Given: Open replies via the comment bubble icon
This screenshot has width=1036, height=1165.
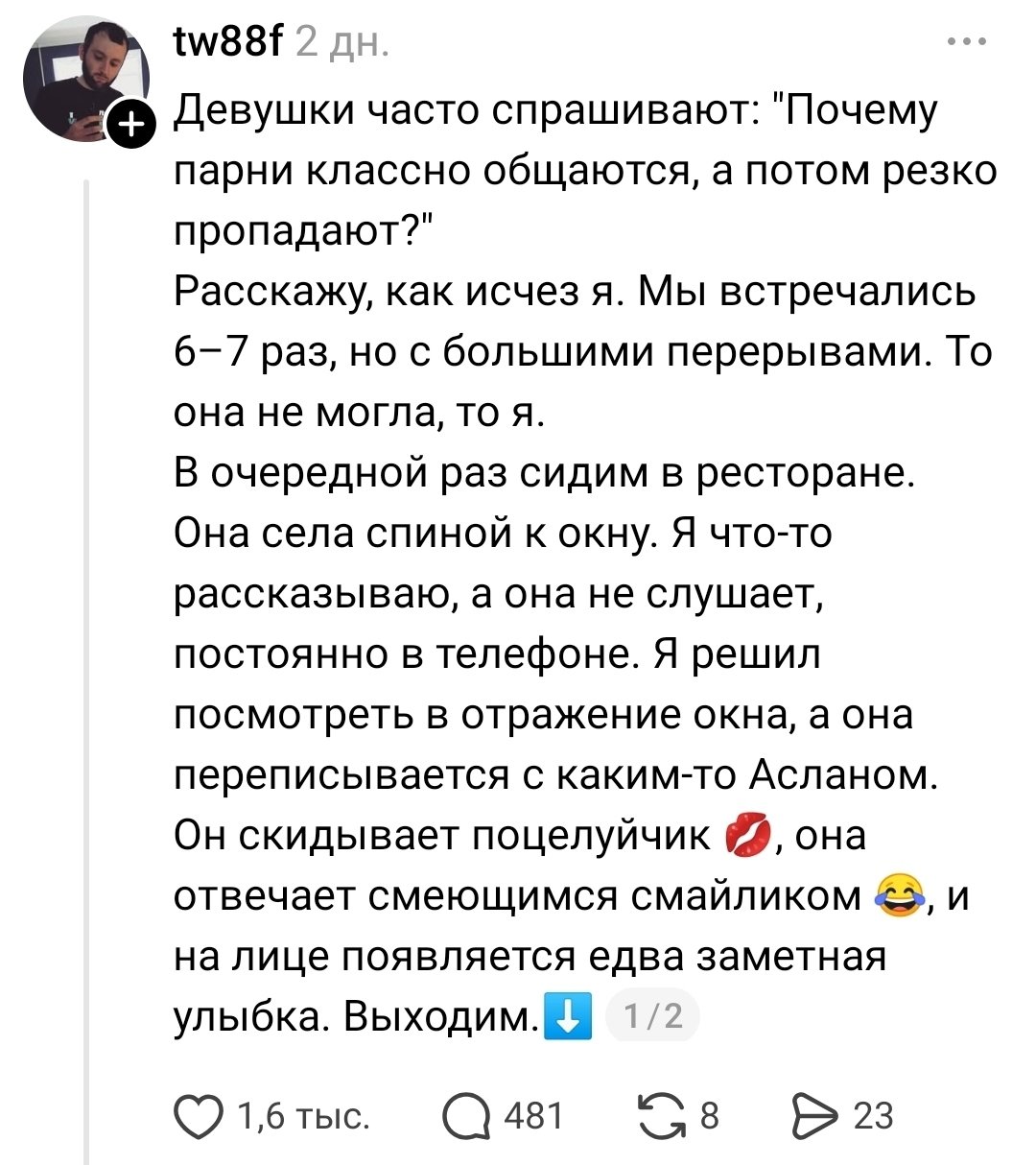Looking at the screenshot, I should 464,1117.
